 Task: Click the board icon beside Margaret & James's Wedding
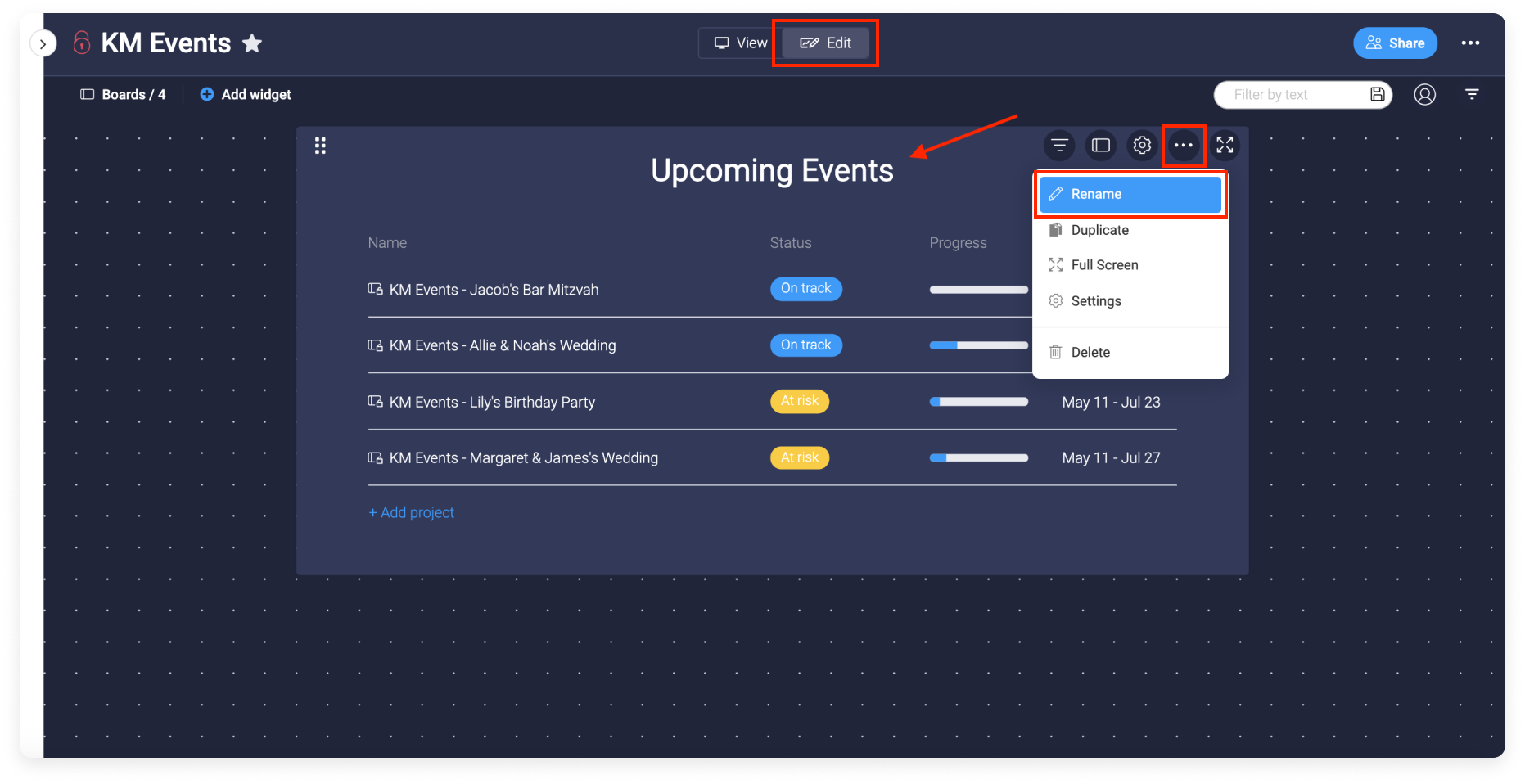coord(375,457)
